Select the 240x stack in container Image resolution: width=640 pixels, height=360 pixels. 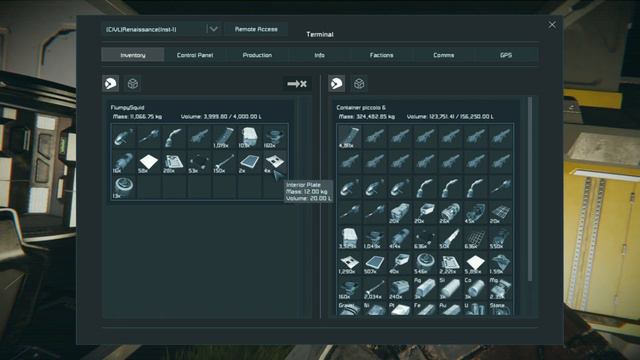click(x=400, y=289)
